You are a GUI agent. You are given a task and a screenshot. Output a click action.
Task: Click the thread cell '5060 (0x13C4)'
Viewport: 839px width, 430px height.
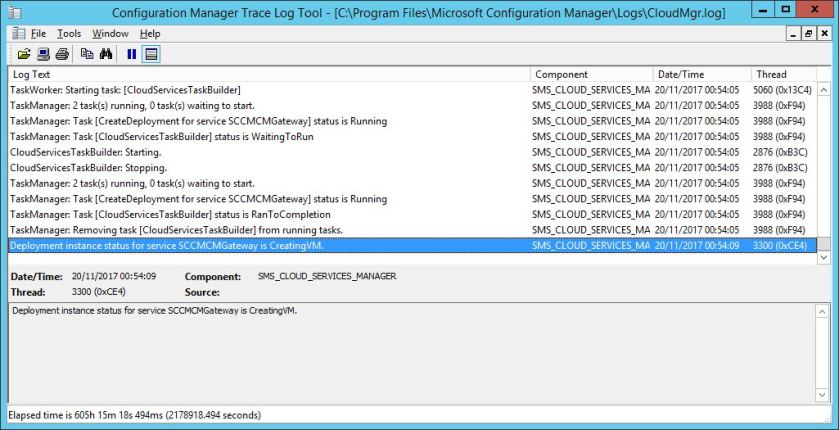tap(782, 90)
